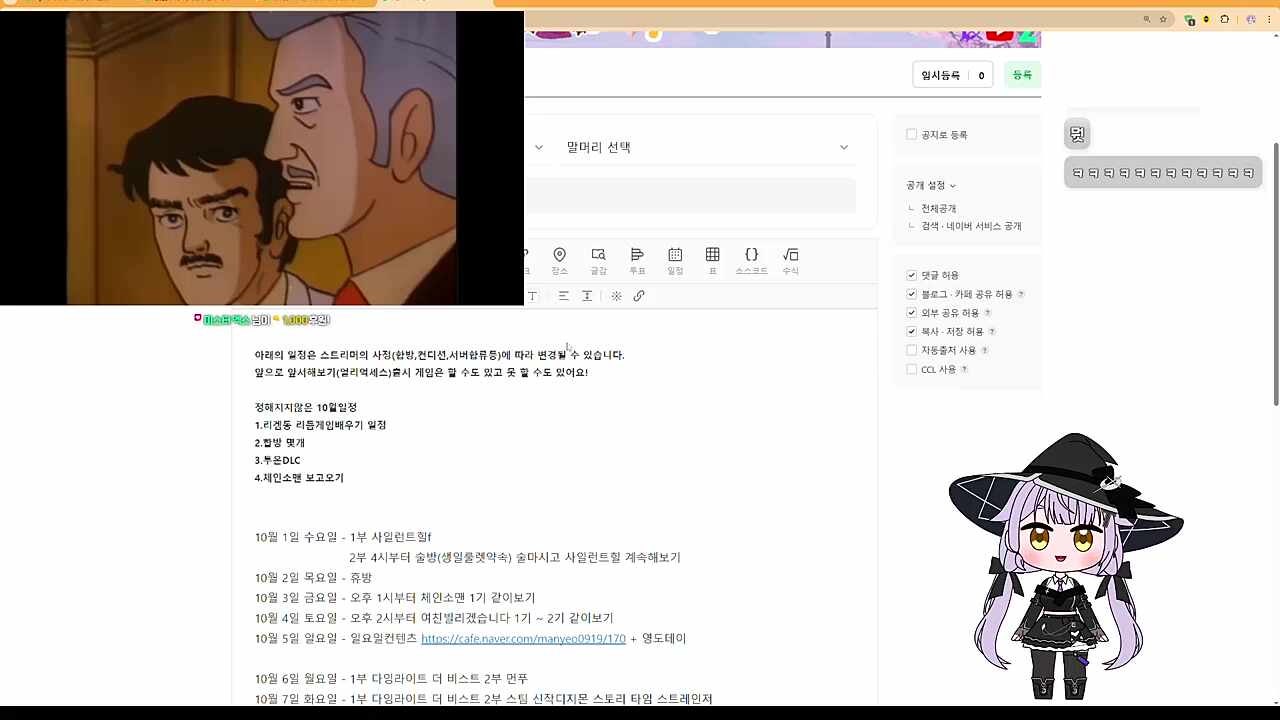1280x720 pixels.
Task: Click the page vertical scrollbar
Action: pos(1275,273)
